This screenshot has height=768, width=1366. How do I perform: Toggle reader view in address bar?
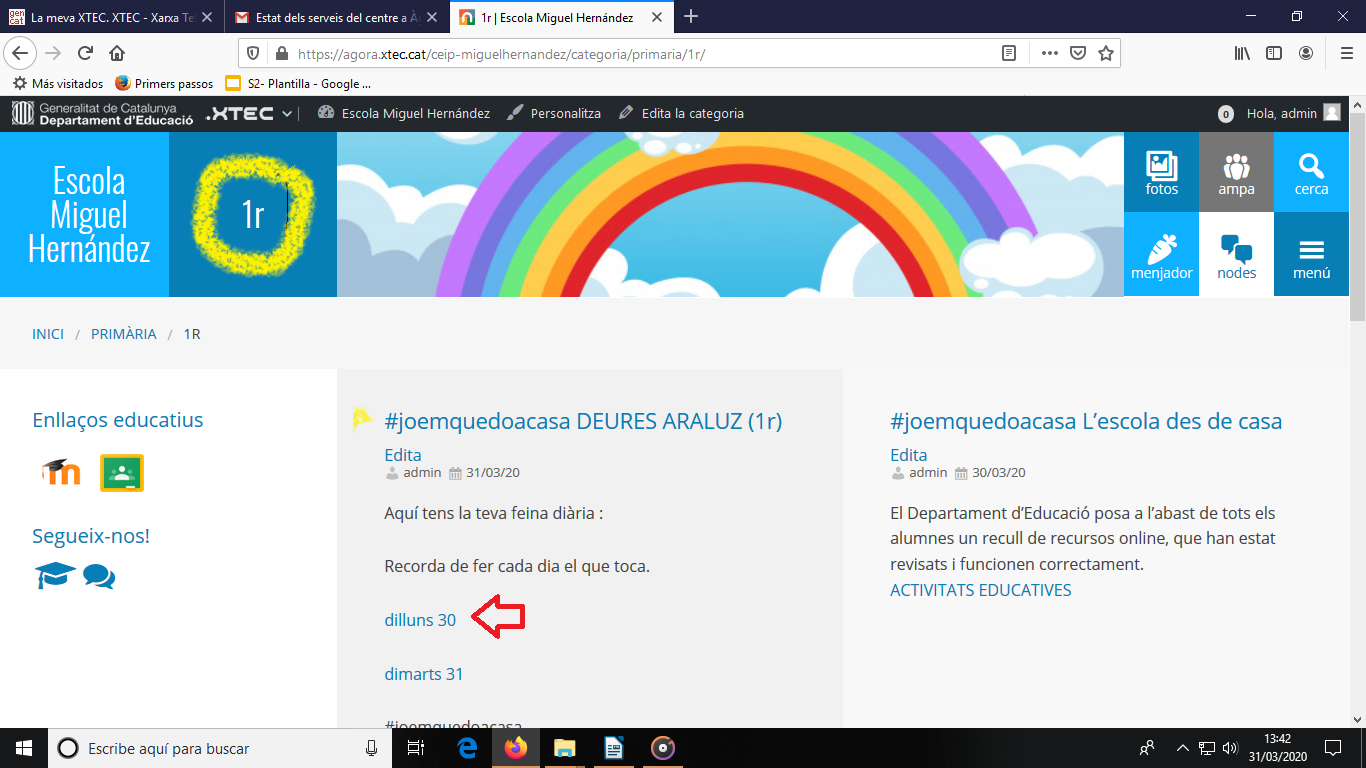[x=1009, y=53]
